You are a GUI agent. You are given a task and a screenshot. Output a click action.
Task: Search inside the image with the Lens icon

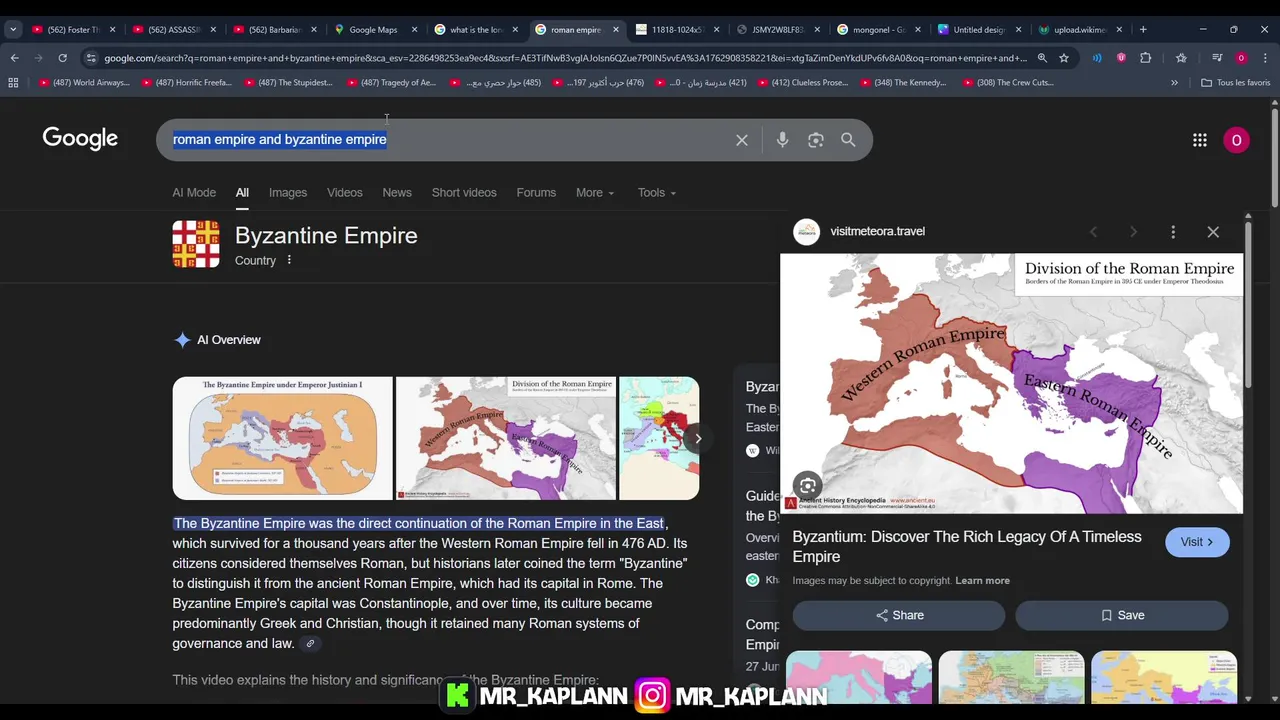pyautogui.click(x=807, y=486)
